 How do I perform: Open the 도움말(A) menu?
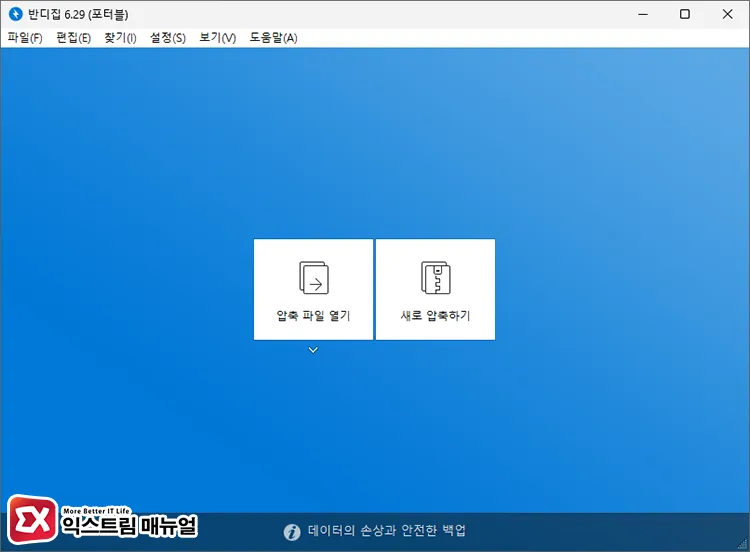point(273,38)
